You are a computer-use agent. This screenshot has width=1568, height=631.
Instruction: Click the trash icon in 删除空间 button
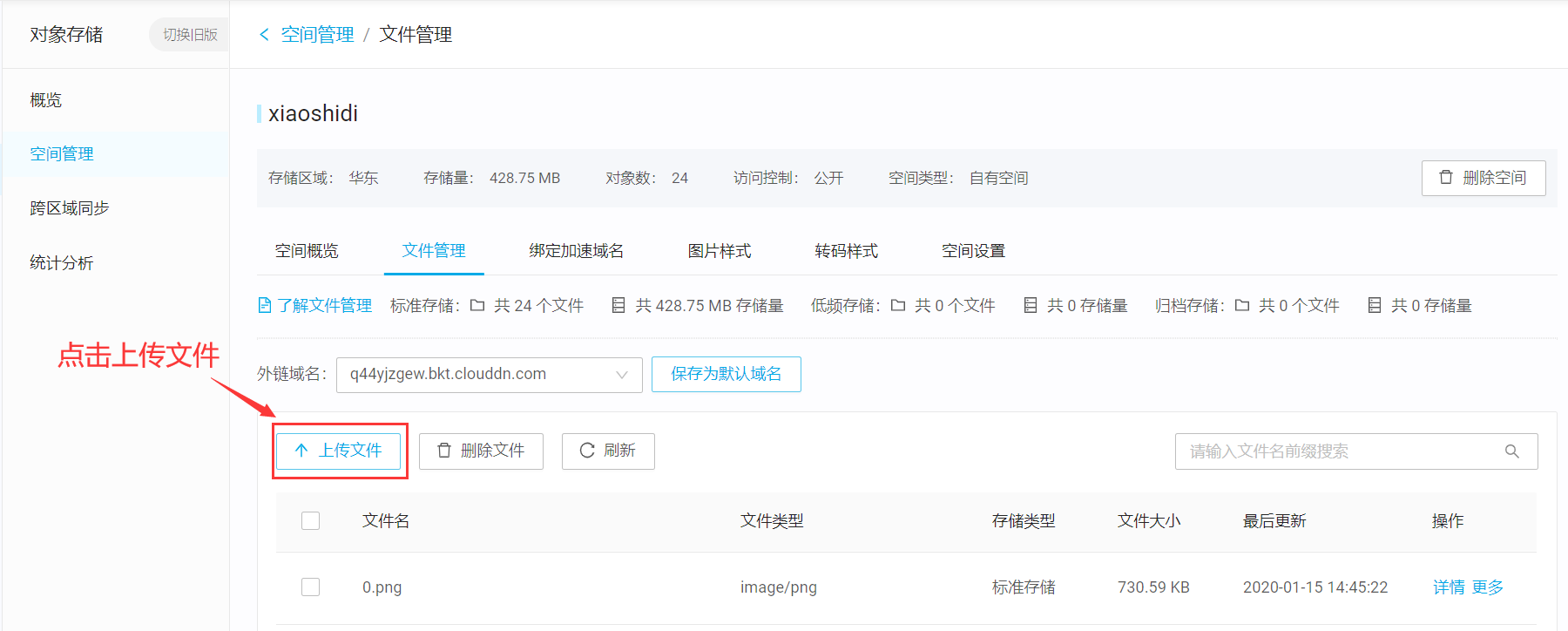pyautogui.click(x=1446, y=177)
